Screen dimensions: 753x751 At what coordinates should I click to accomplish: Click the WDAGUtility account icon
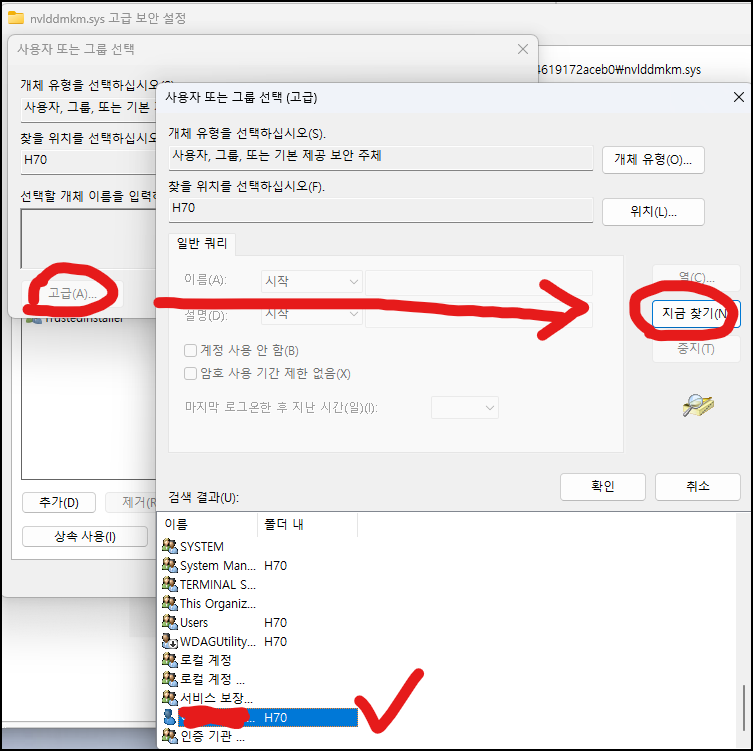pos(170,641)
